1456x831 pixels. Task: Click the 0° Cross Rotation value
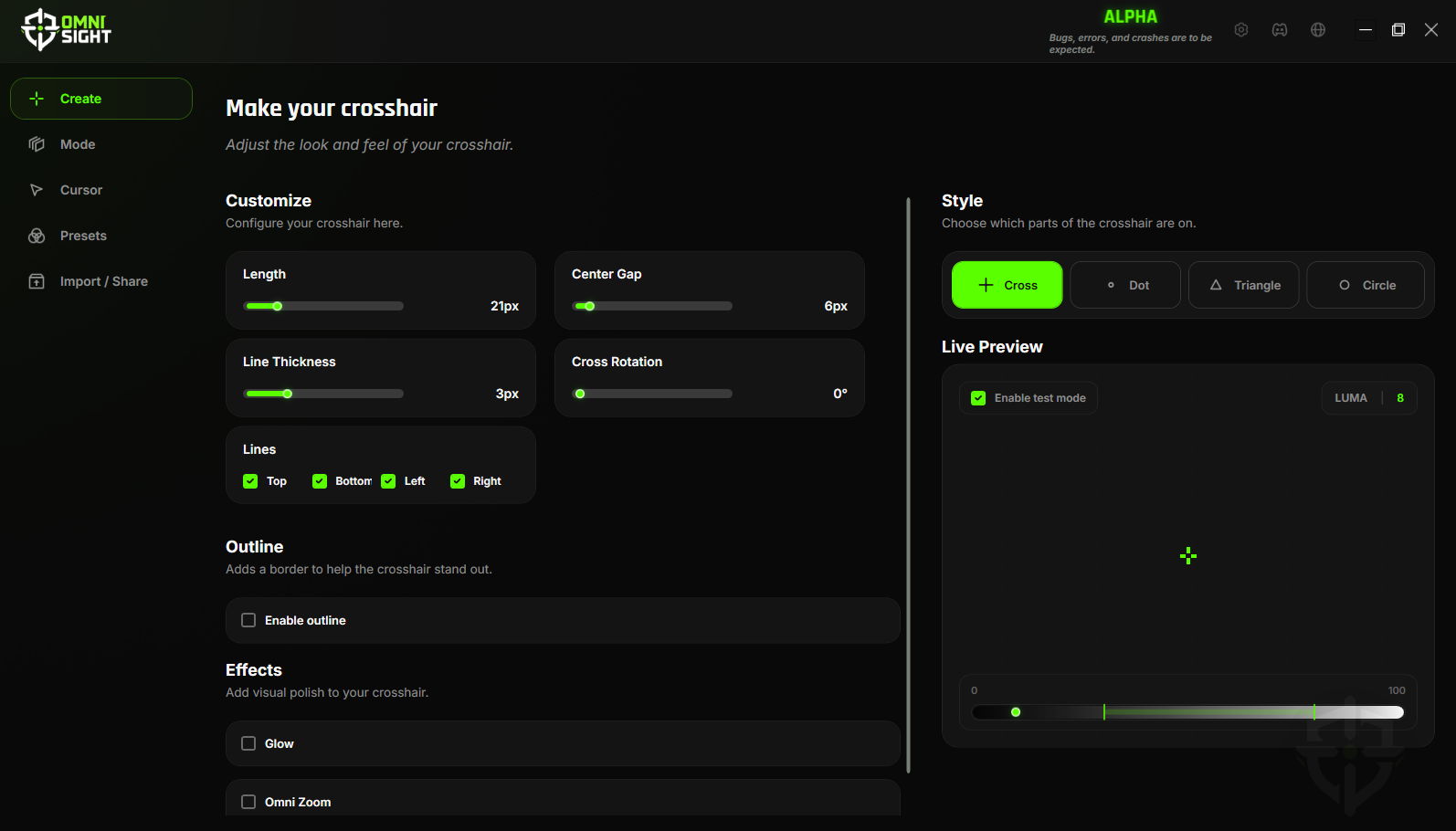point(840,394)
